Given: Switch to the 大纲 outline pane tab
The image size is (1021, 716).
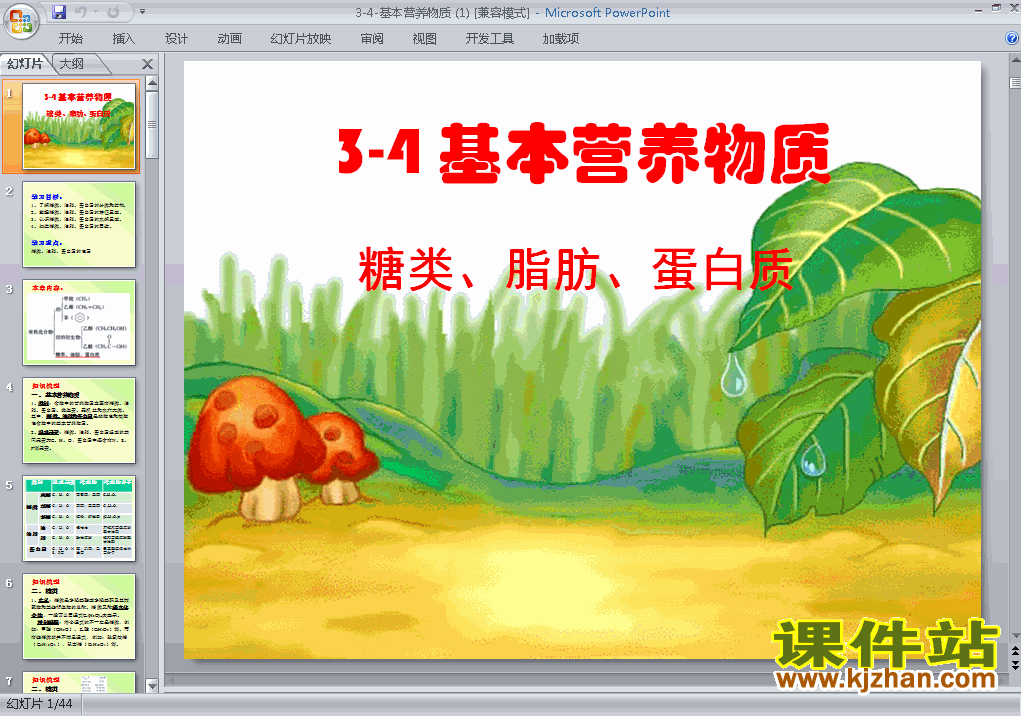Looking at the screenshot, I should (x=72, y=64).
